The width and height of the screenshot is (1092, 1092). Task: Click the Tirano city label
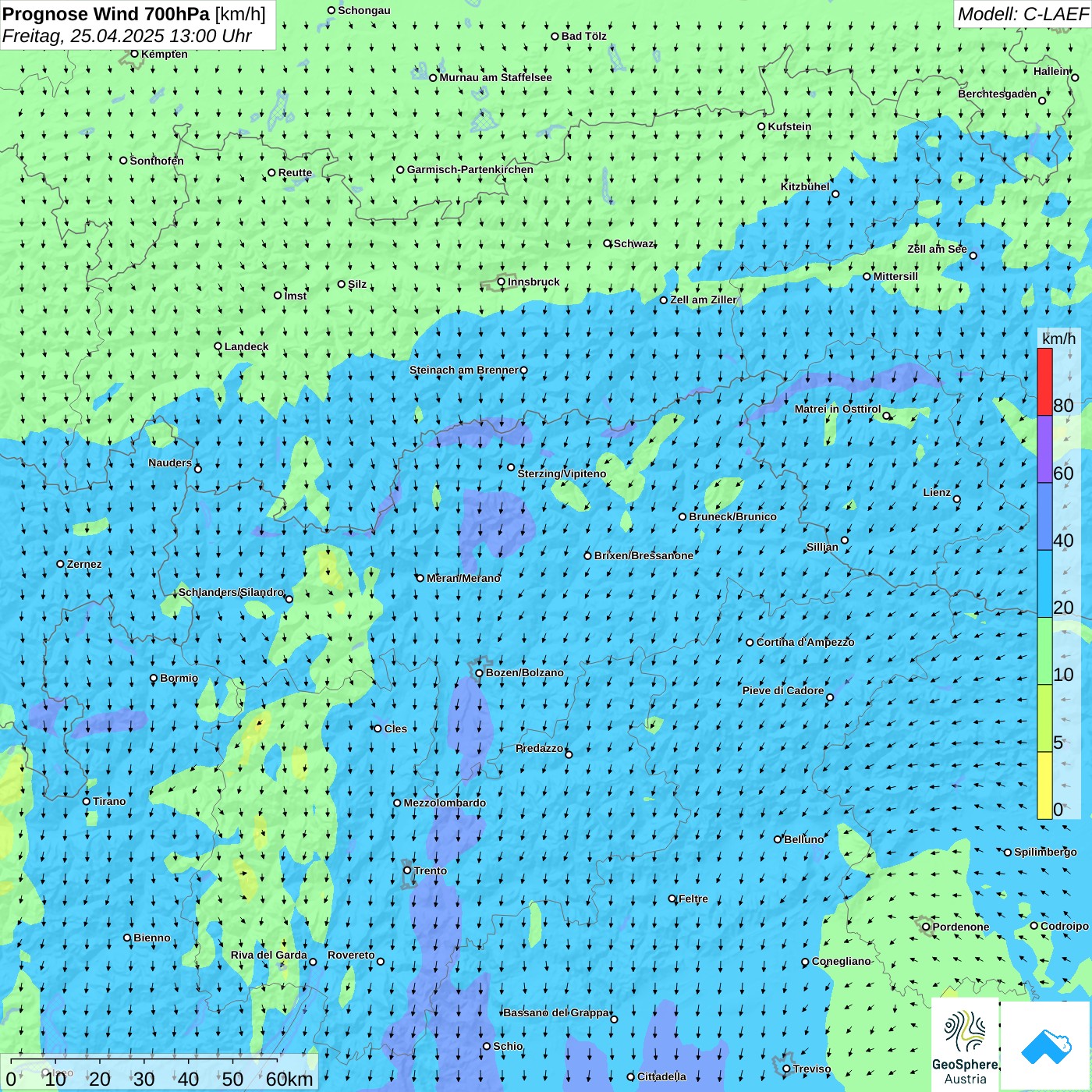click(x=109, y=801)
